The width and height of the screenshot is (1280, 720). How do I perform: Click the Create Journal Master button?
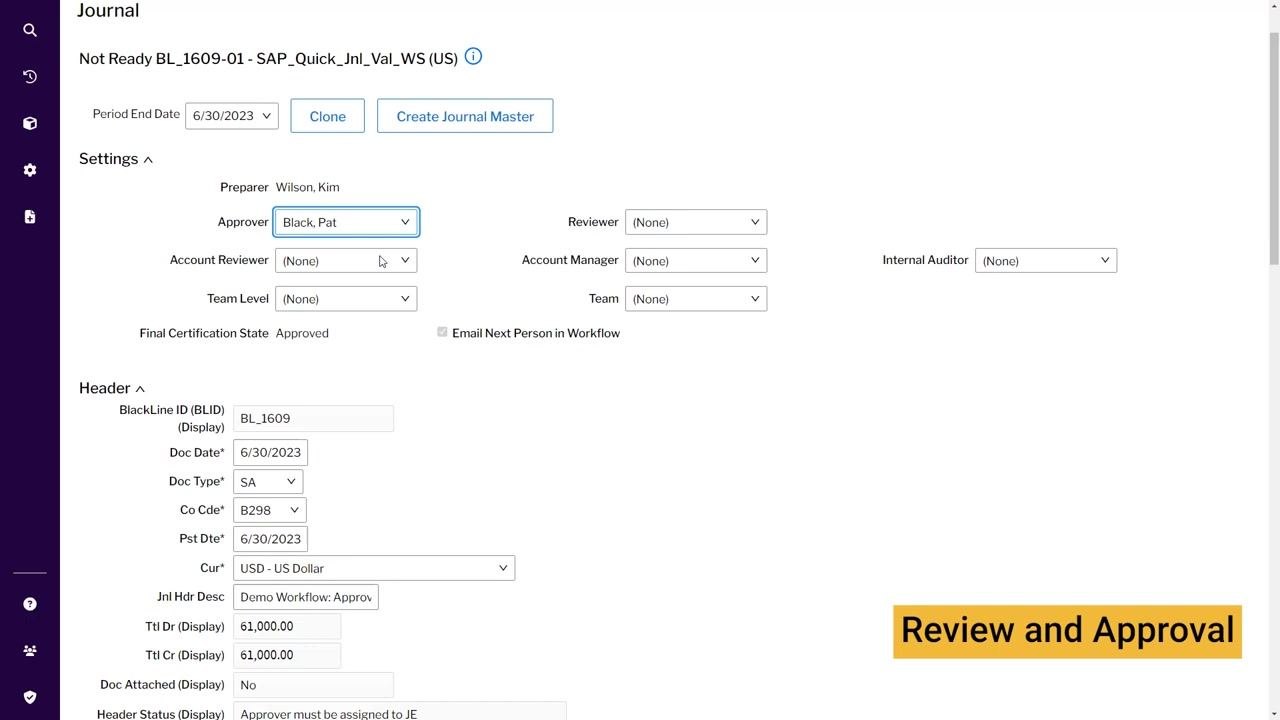(465, 116)
